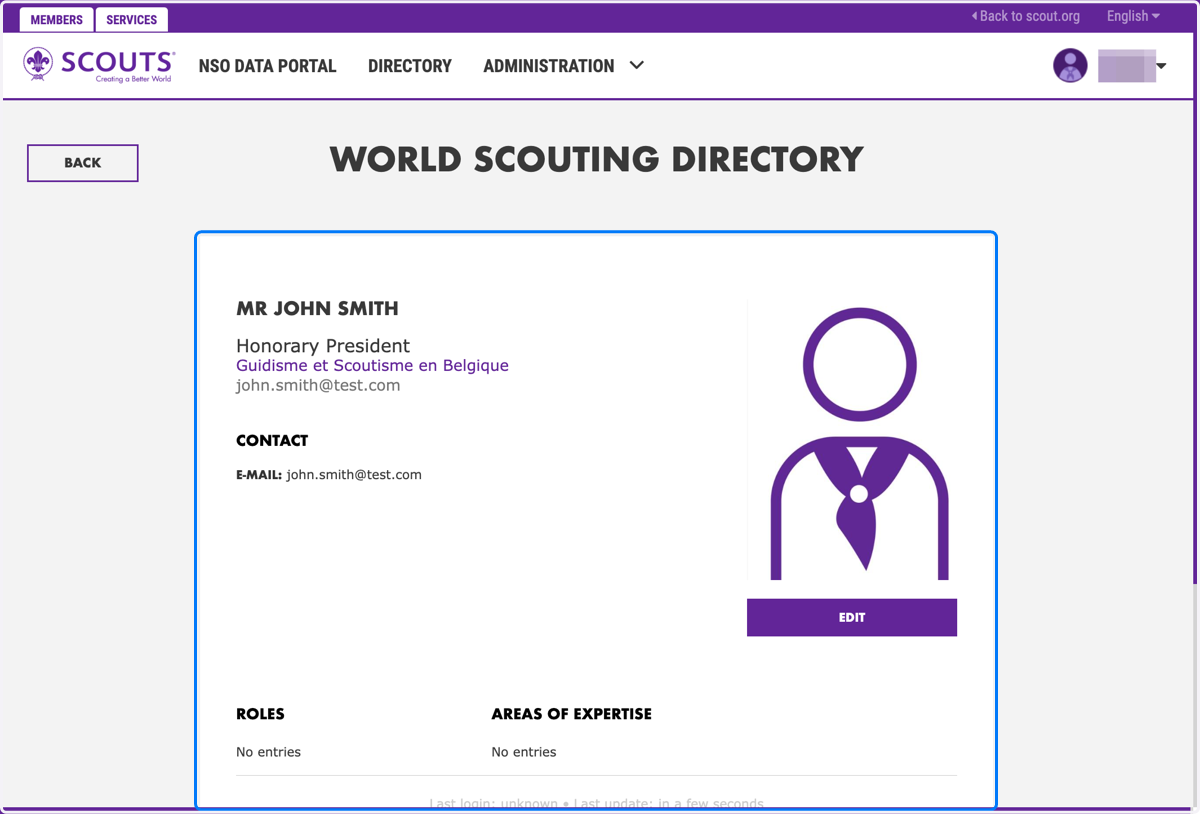The image size is (1200, 814).
Task: Open NSO Data Portal menu item
Action: tap(268, 66)
